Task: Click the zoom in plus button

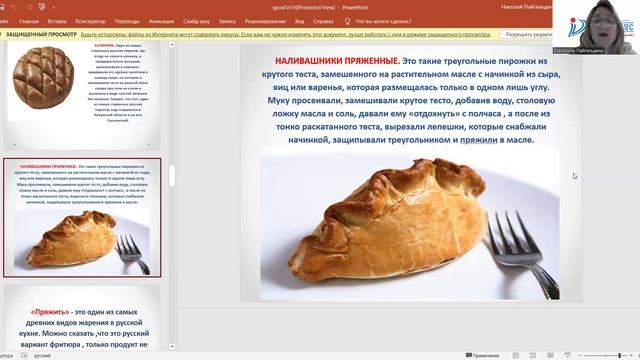Action: 631,356
